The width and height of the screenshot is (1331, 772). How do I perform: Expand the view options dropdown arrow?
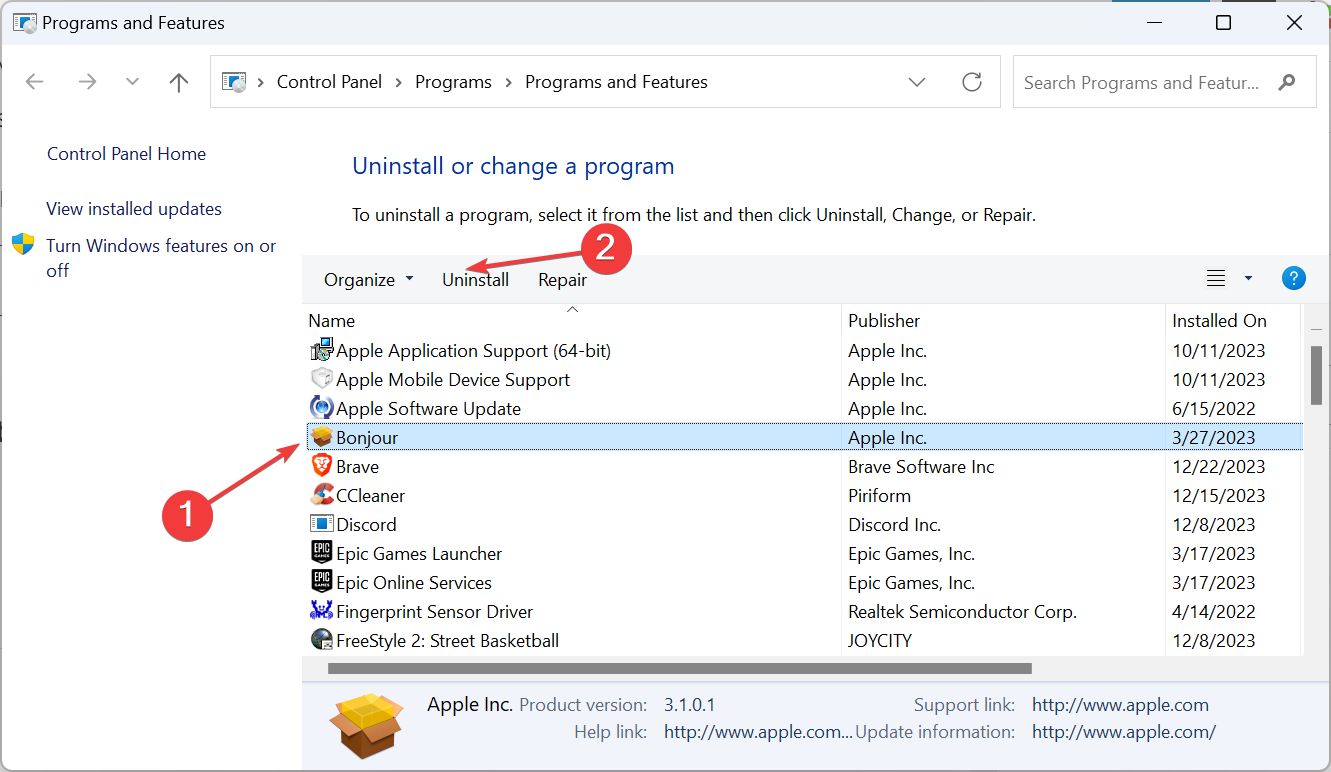tap(1248, 278)
